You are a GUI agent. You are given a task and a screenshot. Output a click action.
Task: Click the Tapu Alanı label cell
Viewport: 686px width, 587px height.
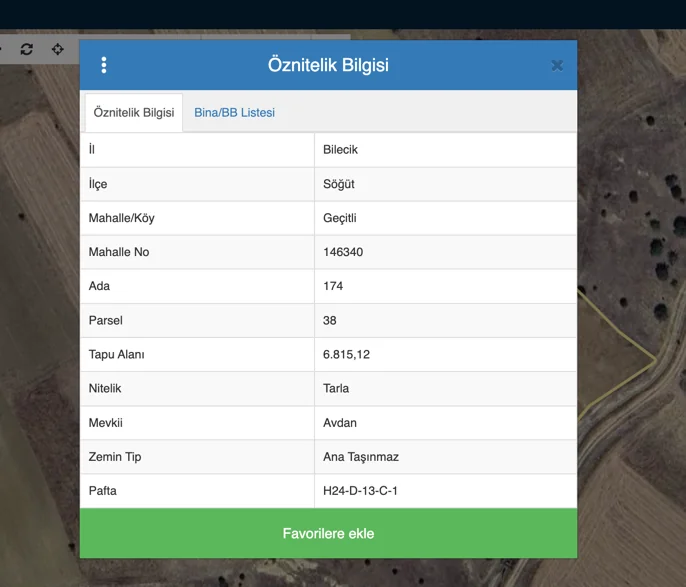tap(197, 354)
